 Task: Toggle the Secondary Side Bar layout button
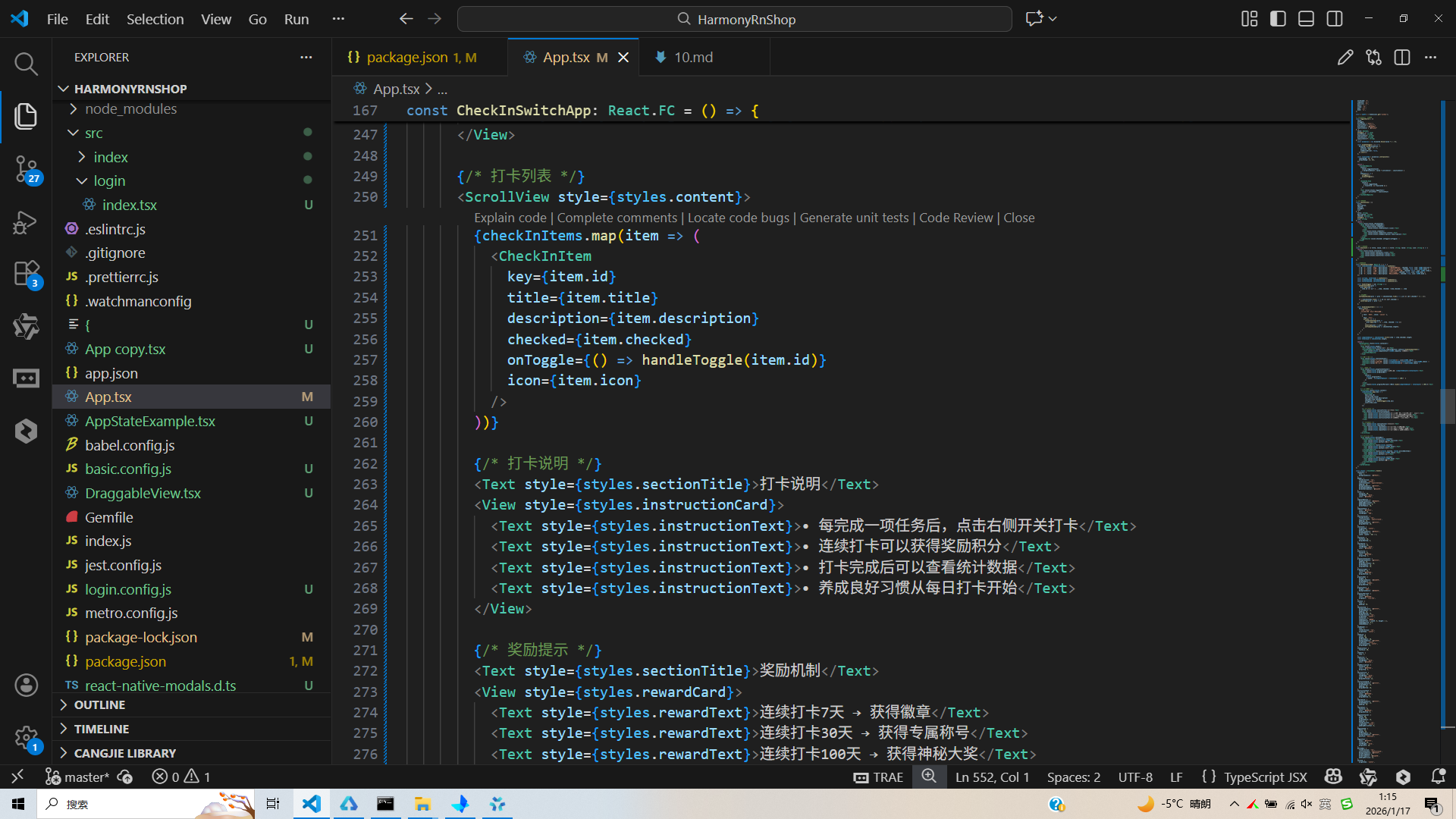1335,19
